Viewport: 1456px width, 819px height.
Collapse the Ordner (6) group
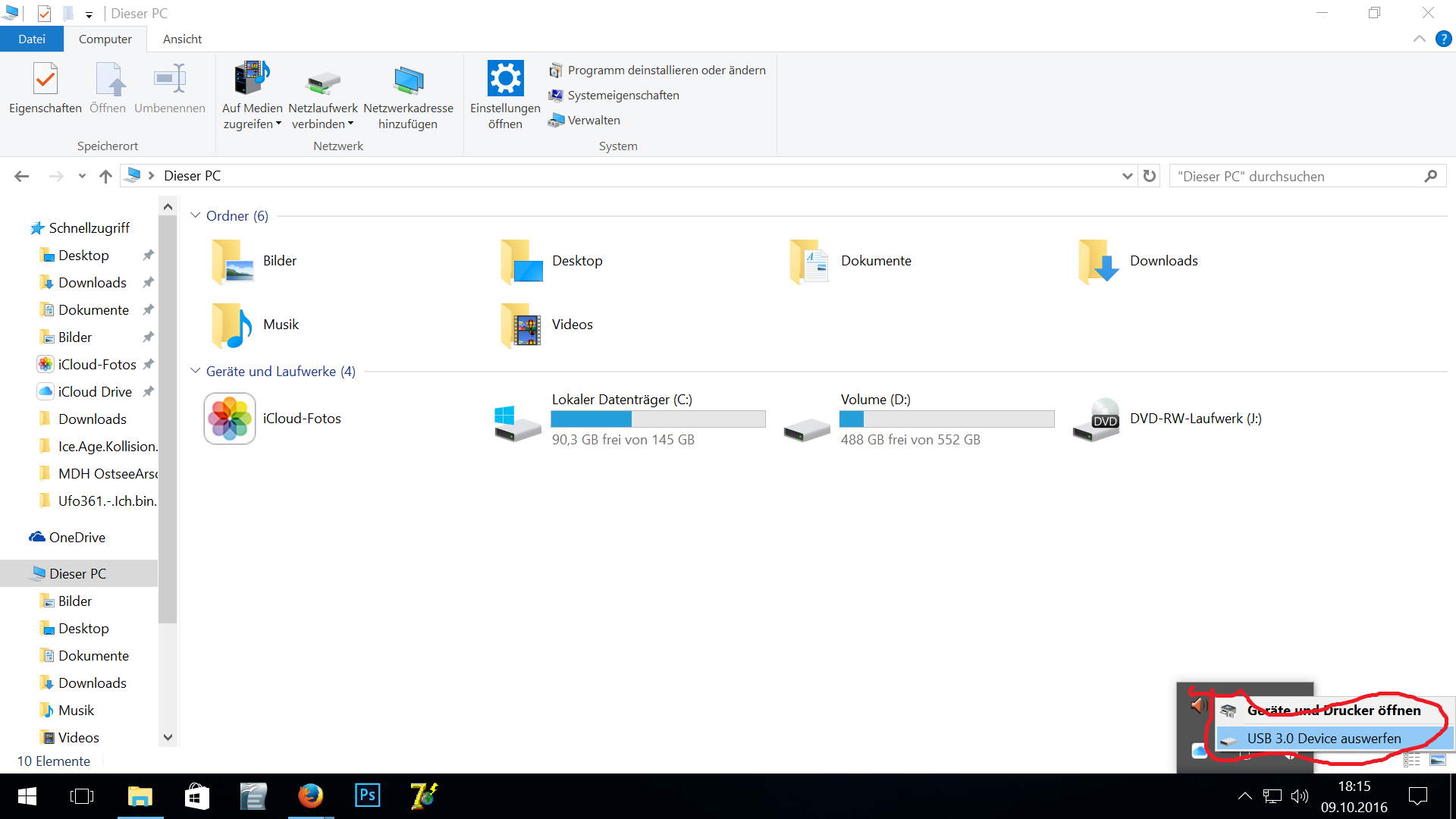pos(195,215)
